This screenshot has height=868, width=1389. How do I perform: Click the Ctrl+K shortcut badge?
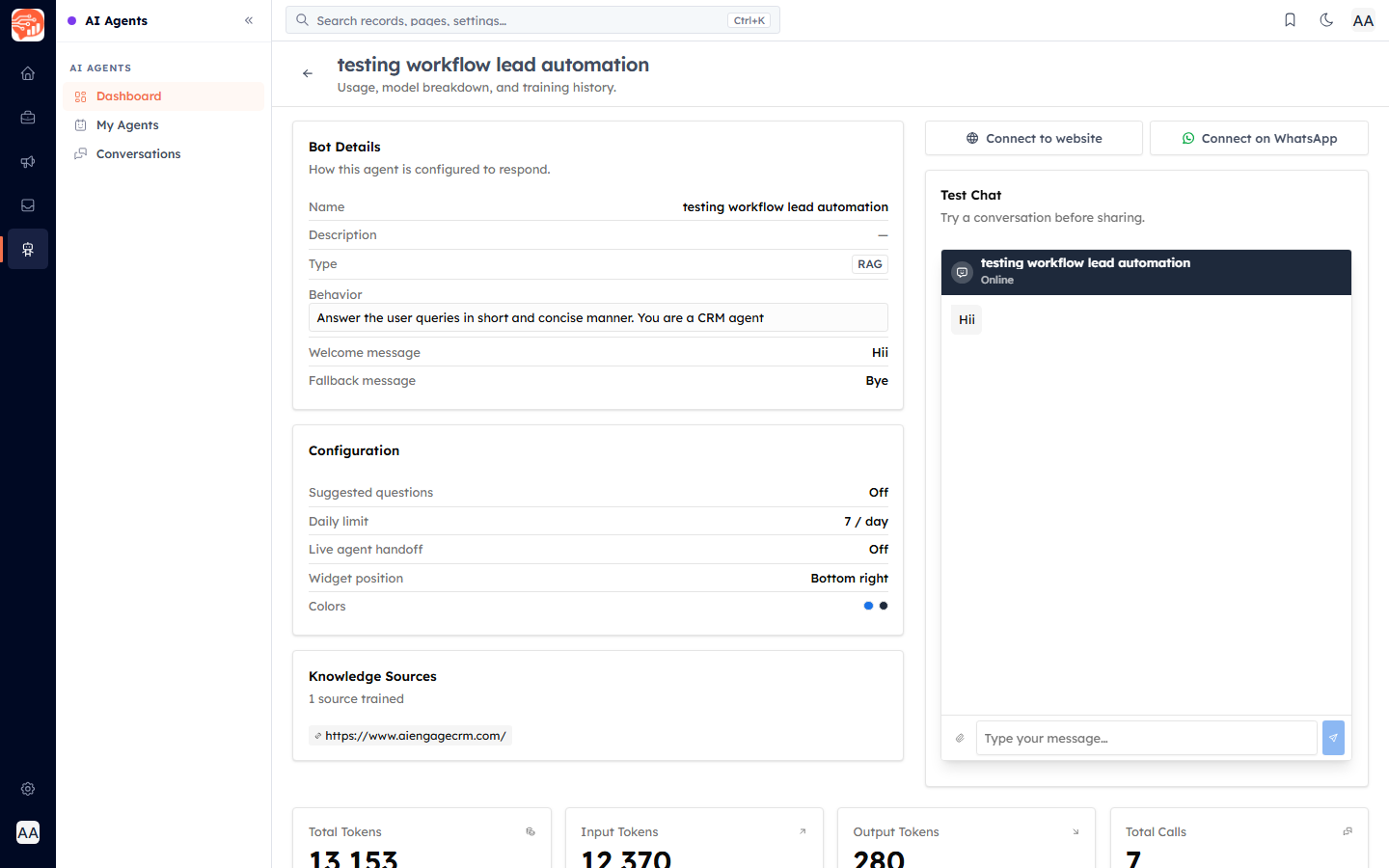click(x=749, y=20)
